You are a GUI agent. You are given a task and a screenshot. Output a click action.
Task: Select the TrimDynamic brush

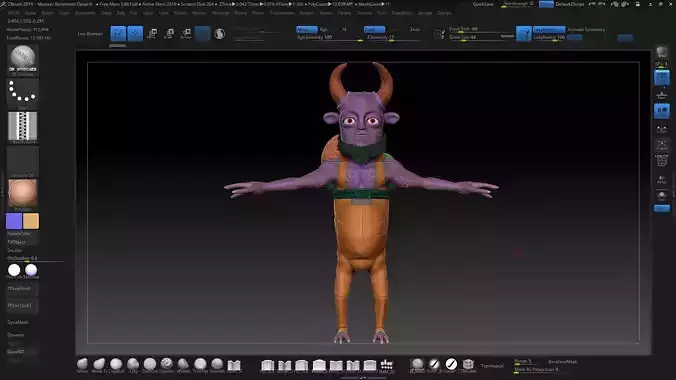tap(200, 365)
